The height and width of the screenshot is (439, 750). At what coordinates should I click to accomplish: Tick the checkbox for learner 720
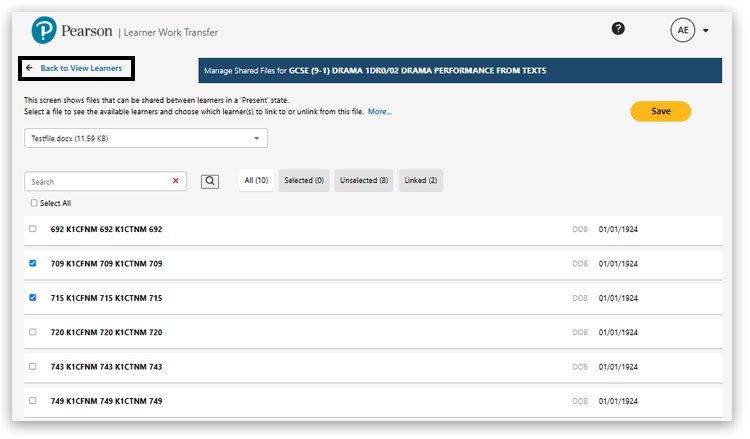[x=33, y=332]
